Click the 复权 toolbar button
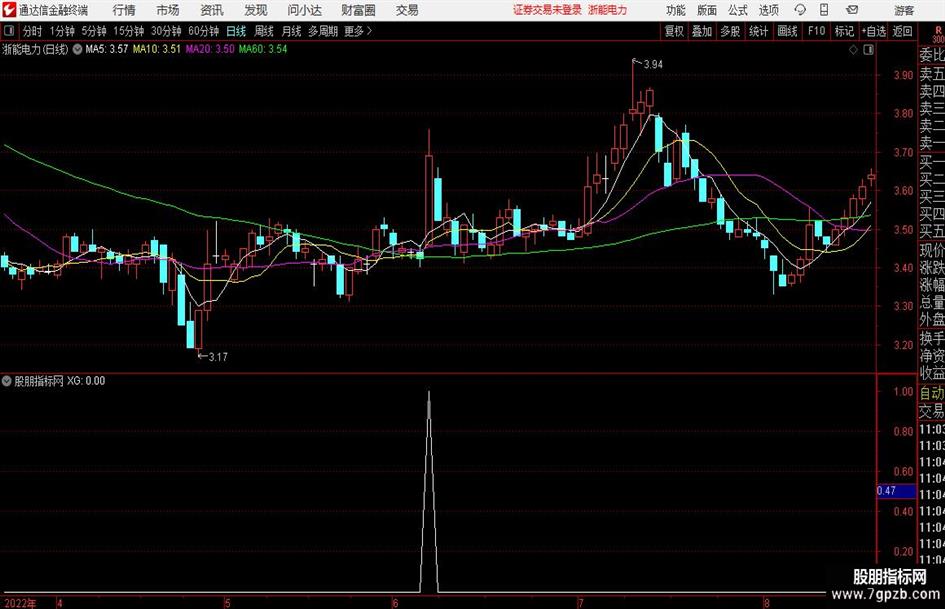This screenshot has width=945, height=609. click(x=674, y=31)
